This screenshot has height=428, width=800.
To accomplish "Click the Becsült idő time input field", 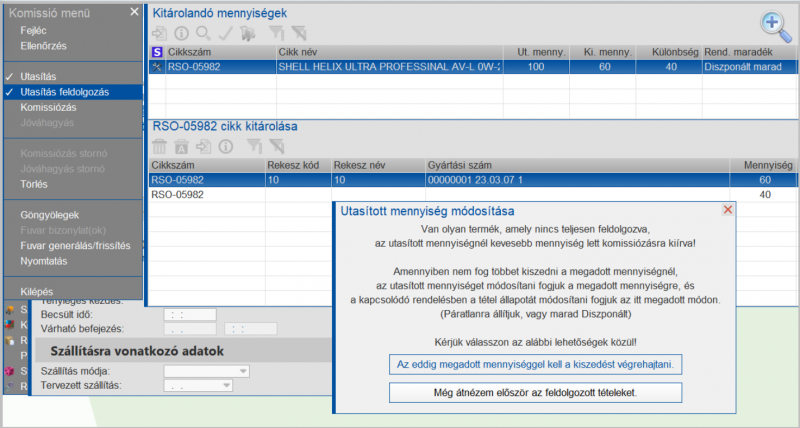I will click(x=190, y=314).
